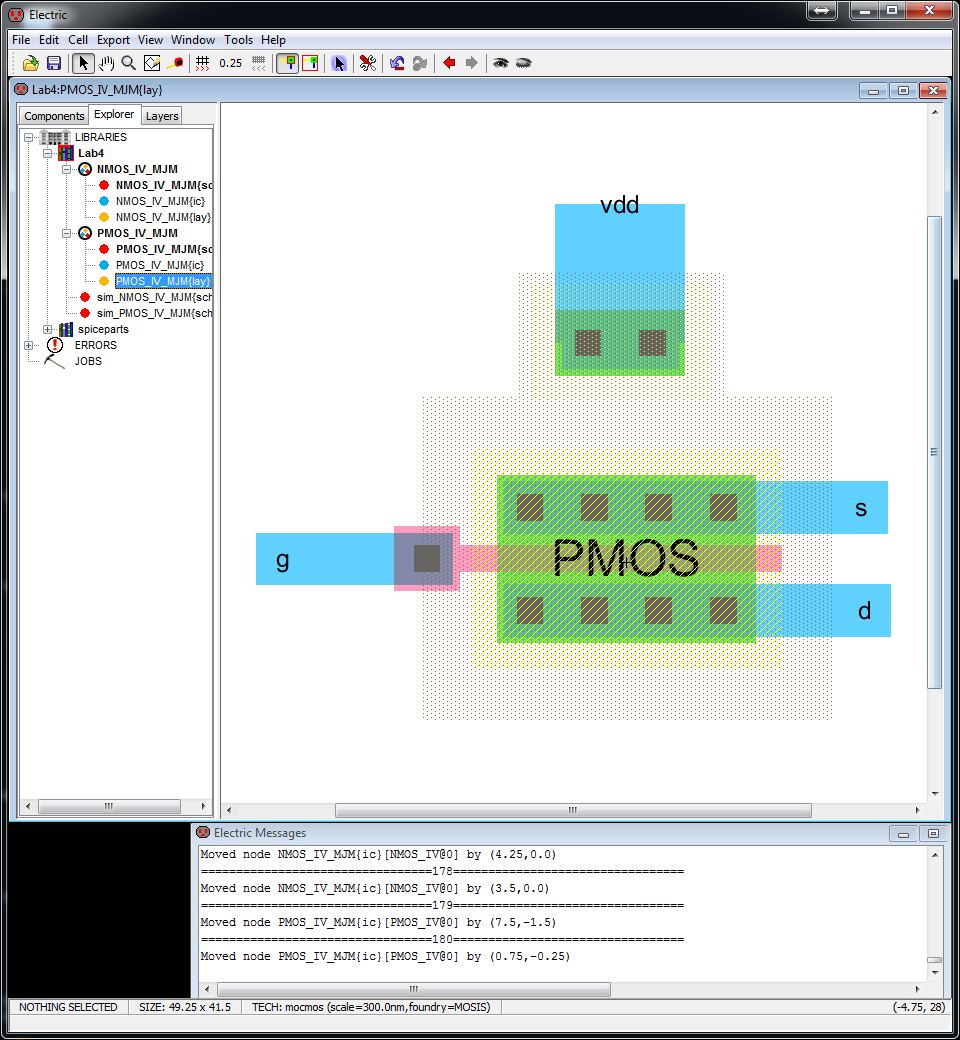Activate the pan (hand) tool
The image size is (960, 1040).
[106, 62]
